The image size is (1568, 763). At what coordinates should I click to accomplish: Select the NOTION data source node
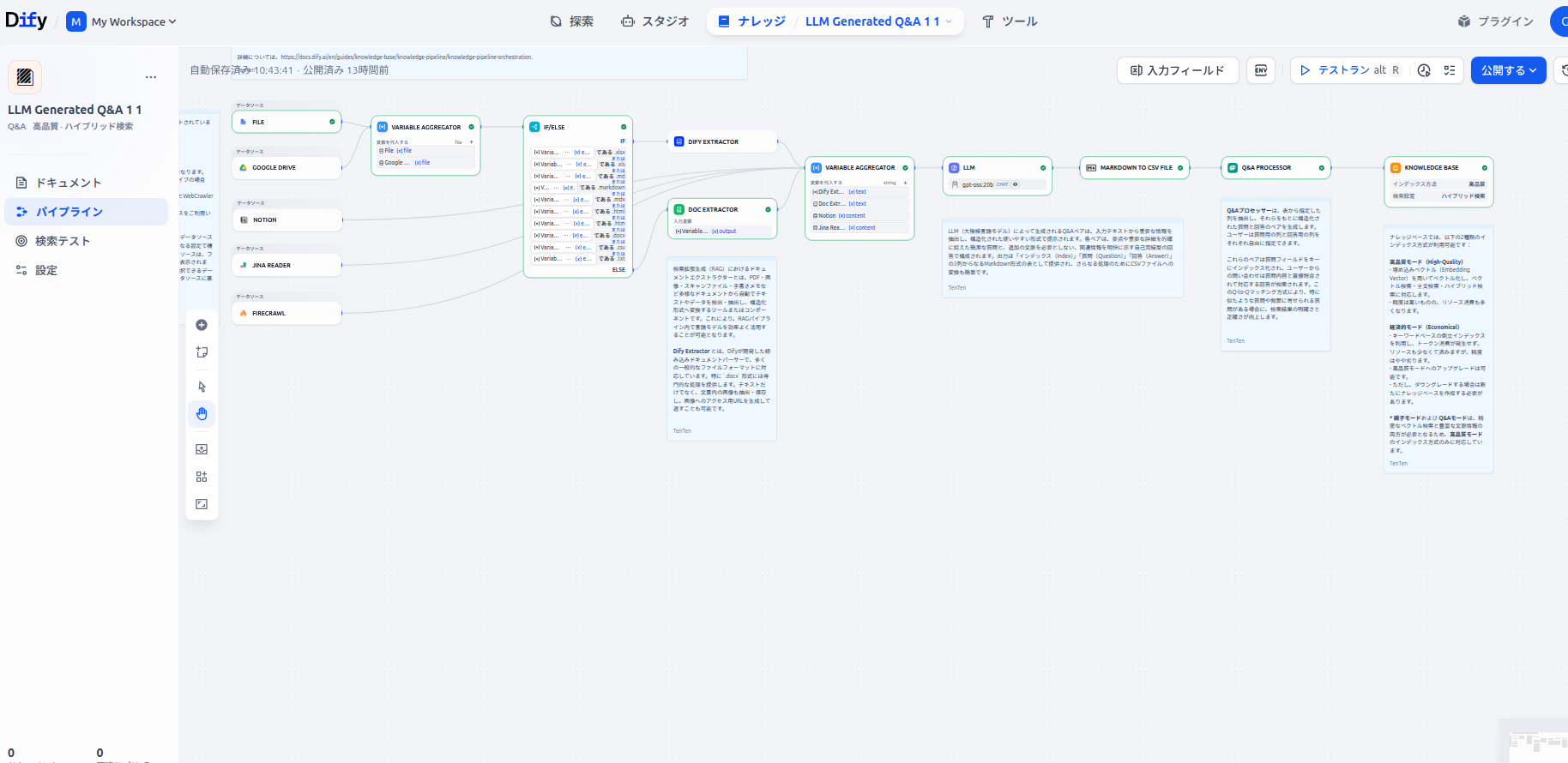pos(286,219)
